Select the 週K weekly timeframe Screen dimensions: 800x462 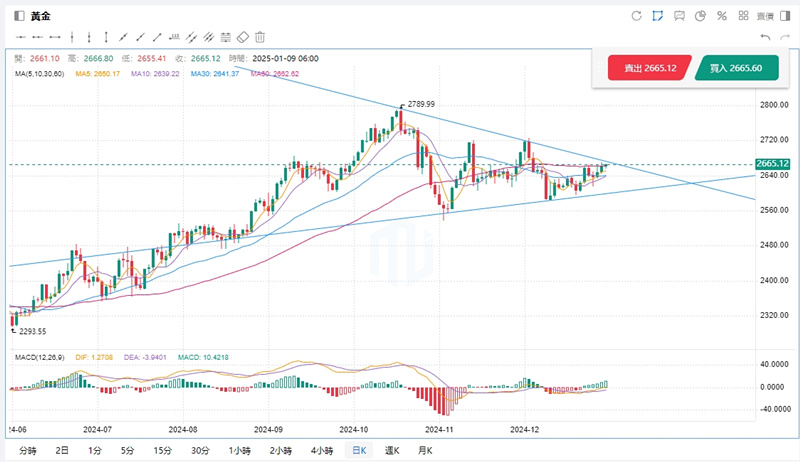[x=392, y=451]
